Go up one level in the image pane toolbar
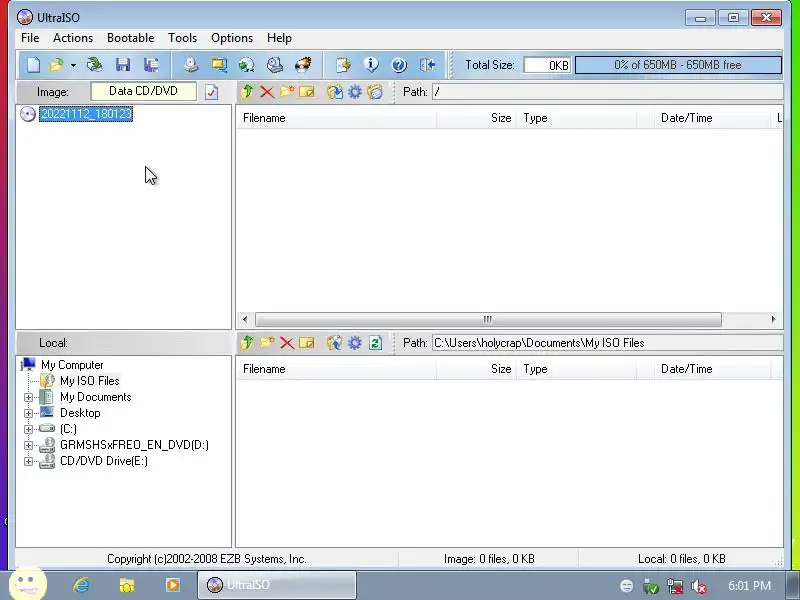The height and width of the screenshot is (600, 800). (247, 92)
